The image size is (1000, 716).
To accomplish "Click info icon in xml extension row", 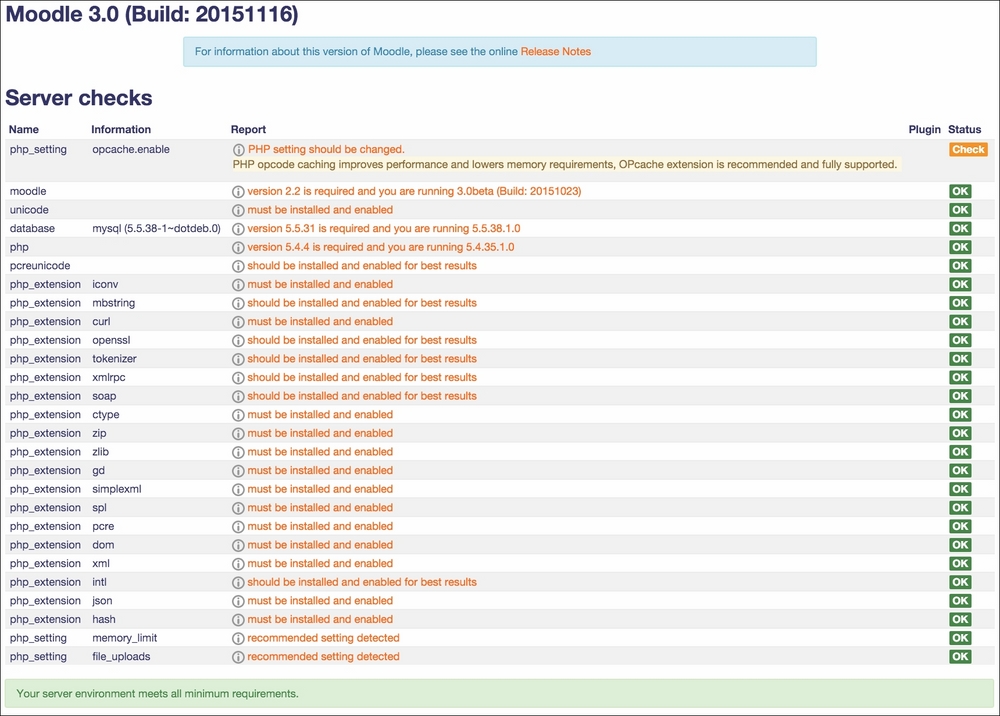I will (238, 564).
